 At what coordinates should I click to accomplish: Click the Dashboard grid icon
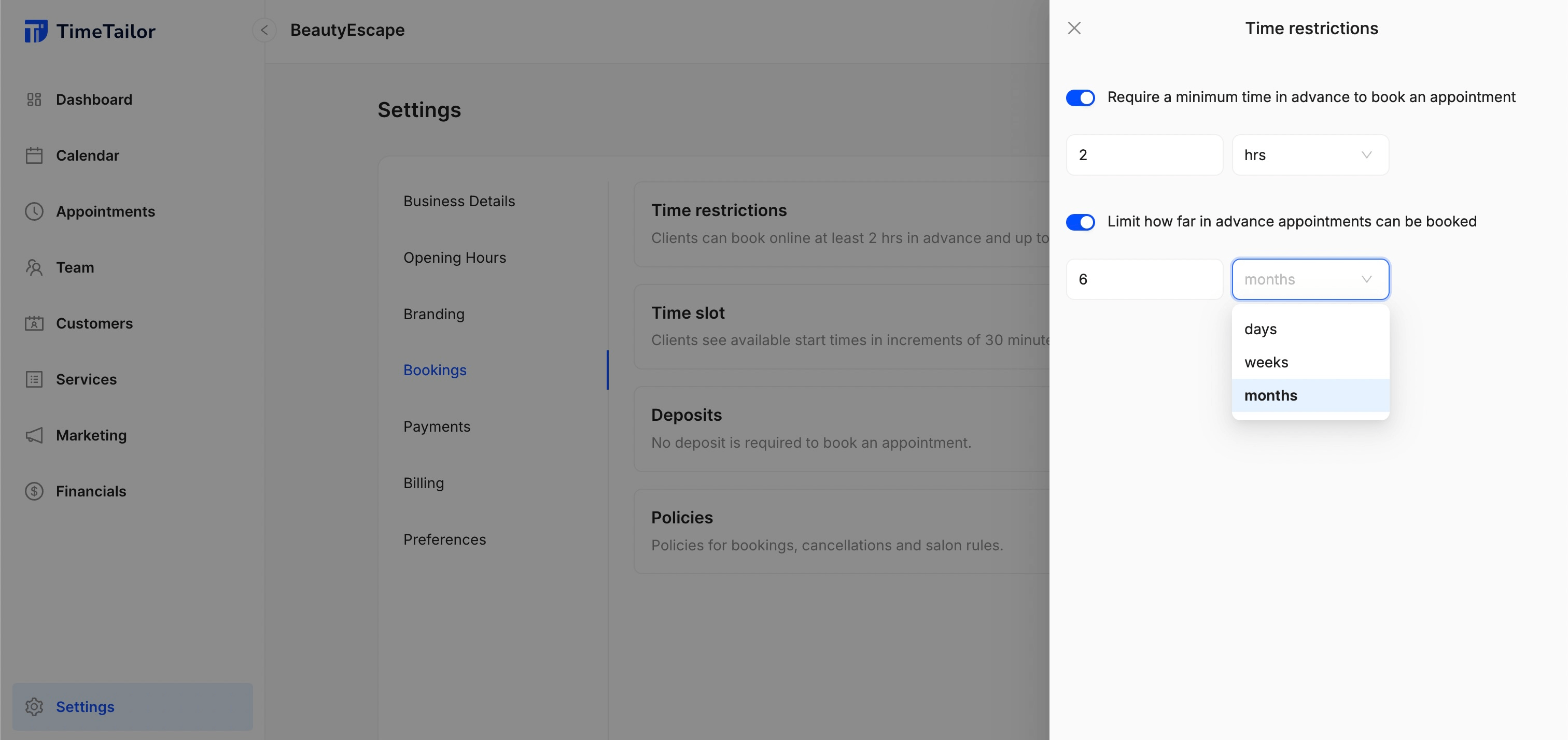pyautogui.click(x=34, y=99)
